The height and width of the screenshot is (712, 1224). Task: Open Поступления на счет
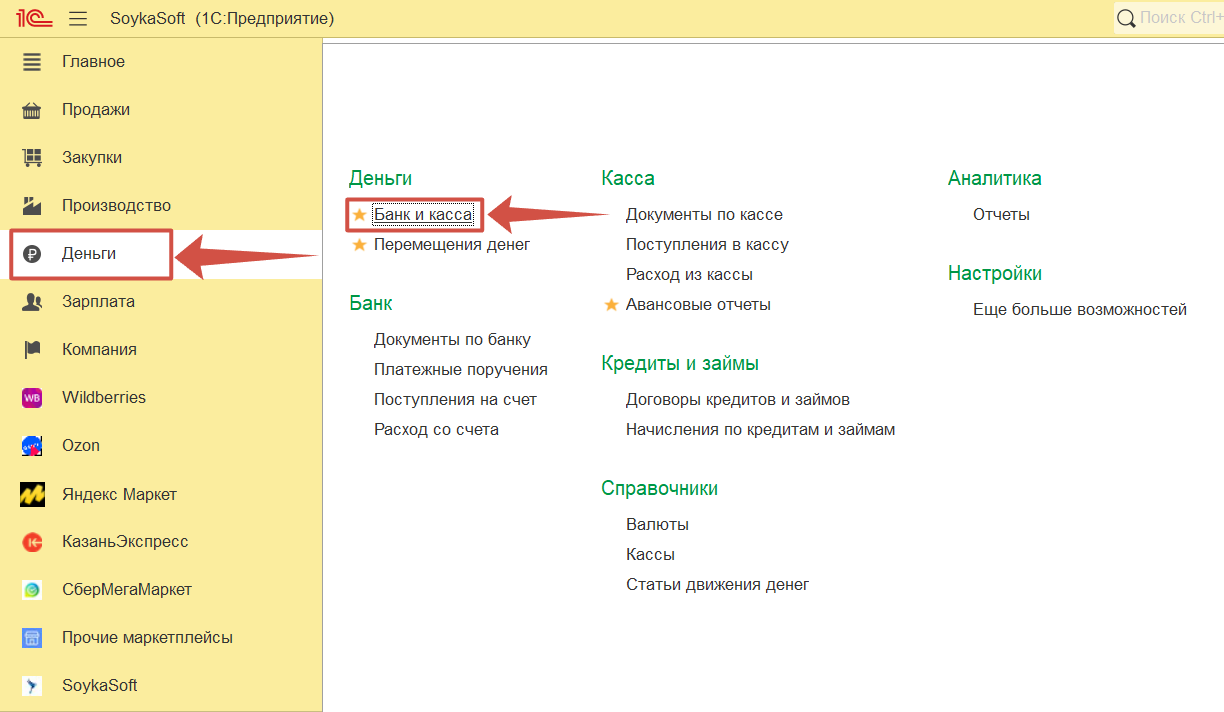pos(455,399)
